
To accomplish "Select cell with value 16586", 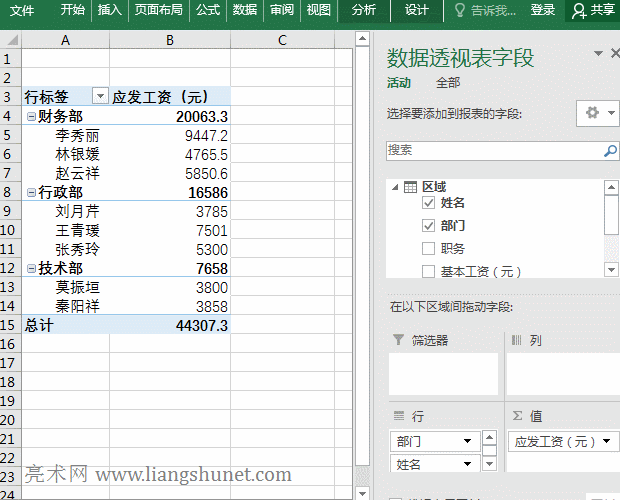I will pos(170,192).
